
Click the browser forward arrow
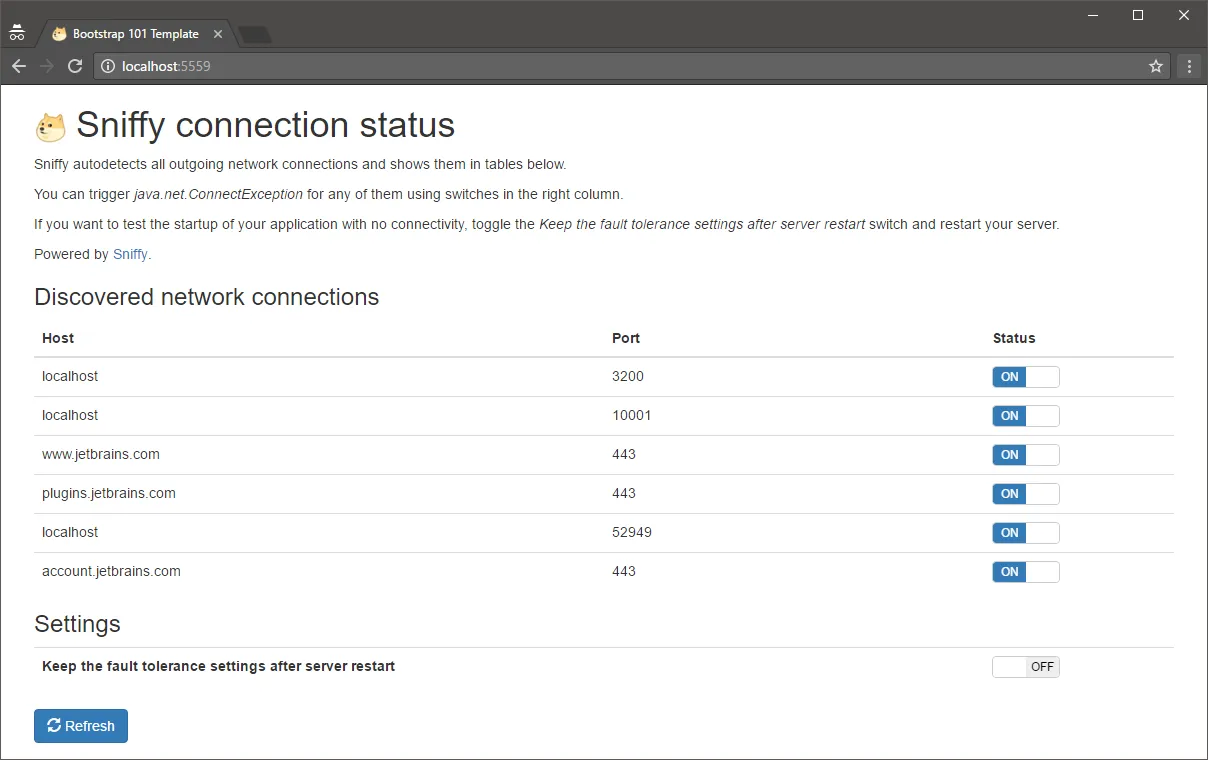tap(47, 66)
